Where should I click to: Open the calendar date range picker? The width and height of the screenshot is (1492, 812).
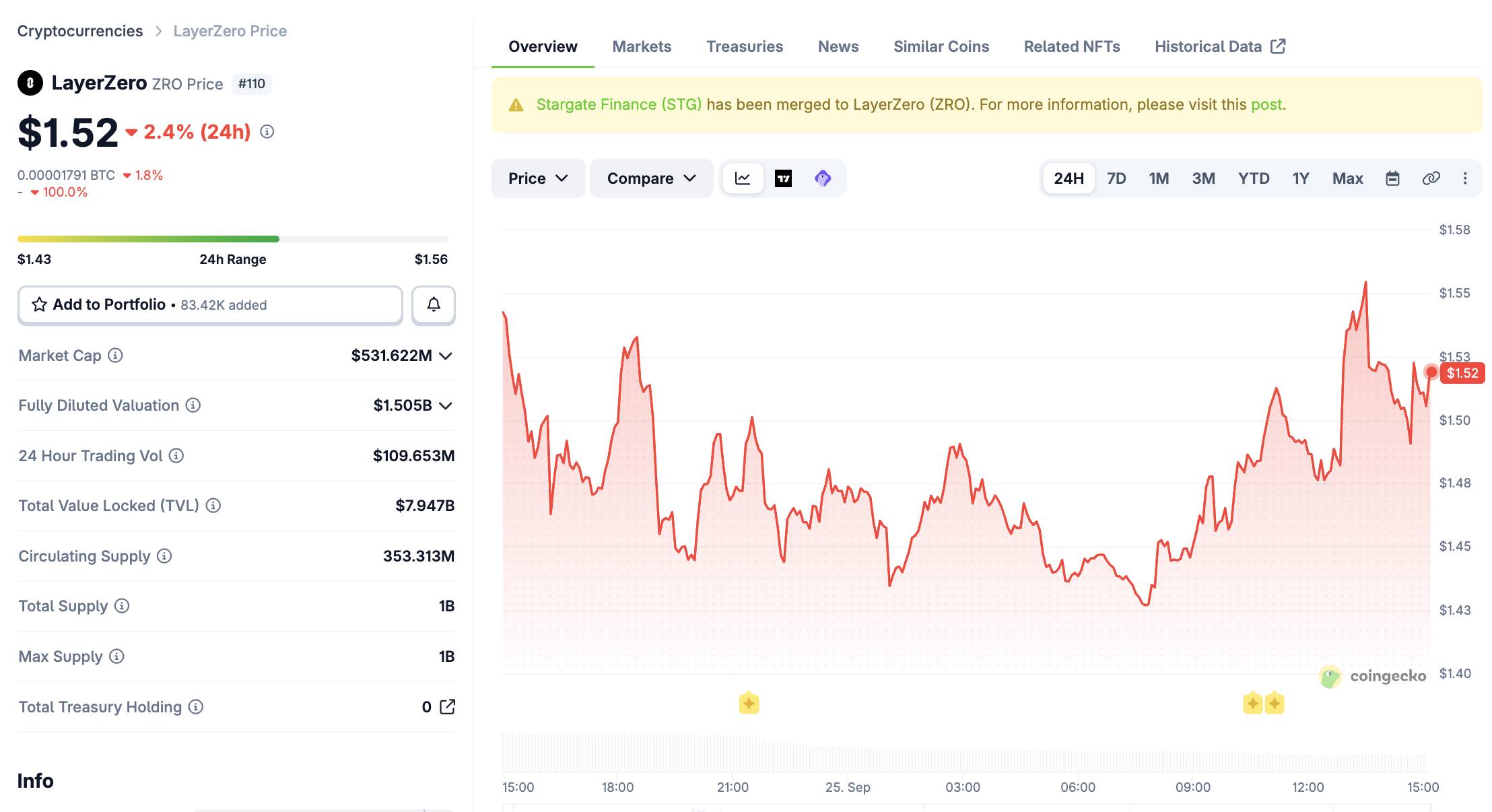1393,178
